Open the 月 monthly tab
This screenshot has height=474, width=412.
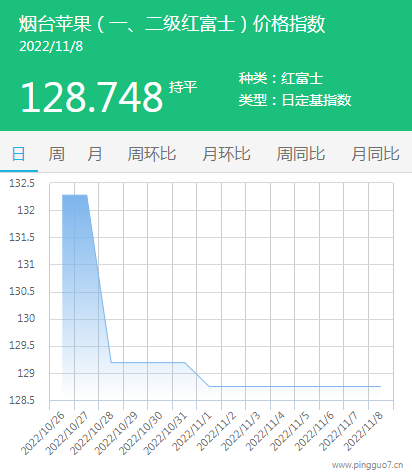[x=95, y=154]
